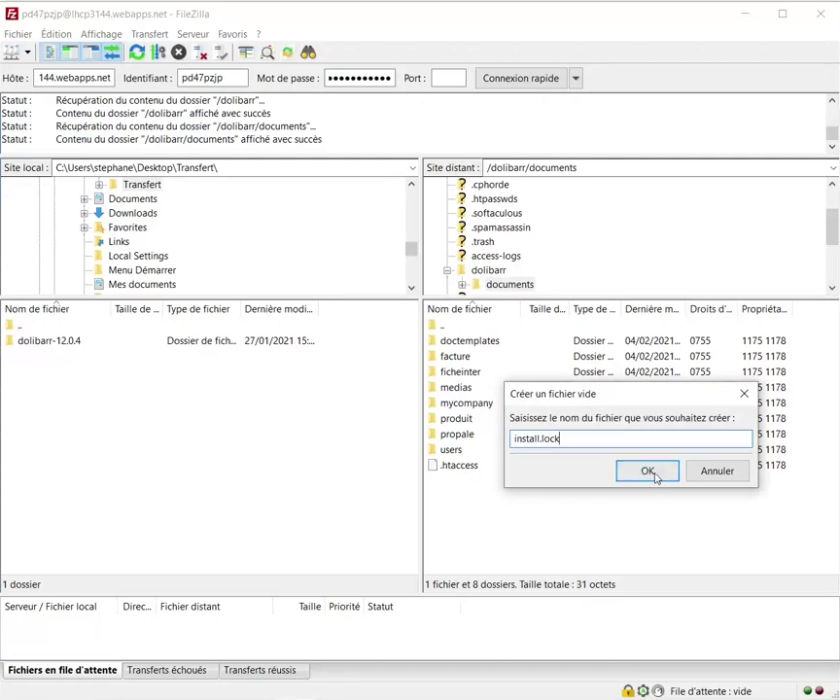Click the padlock encryption icon in status bar
Image resolution: width=840 pixels, height=700 pixels.
coord(627,691)
